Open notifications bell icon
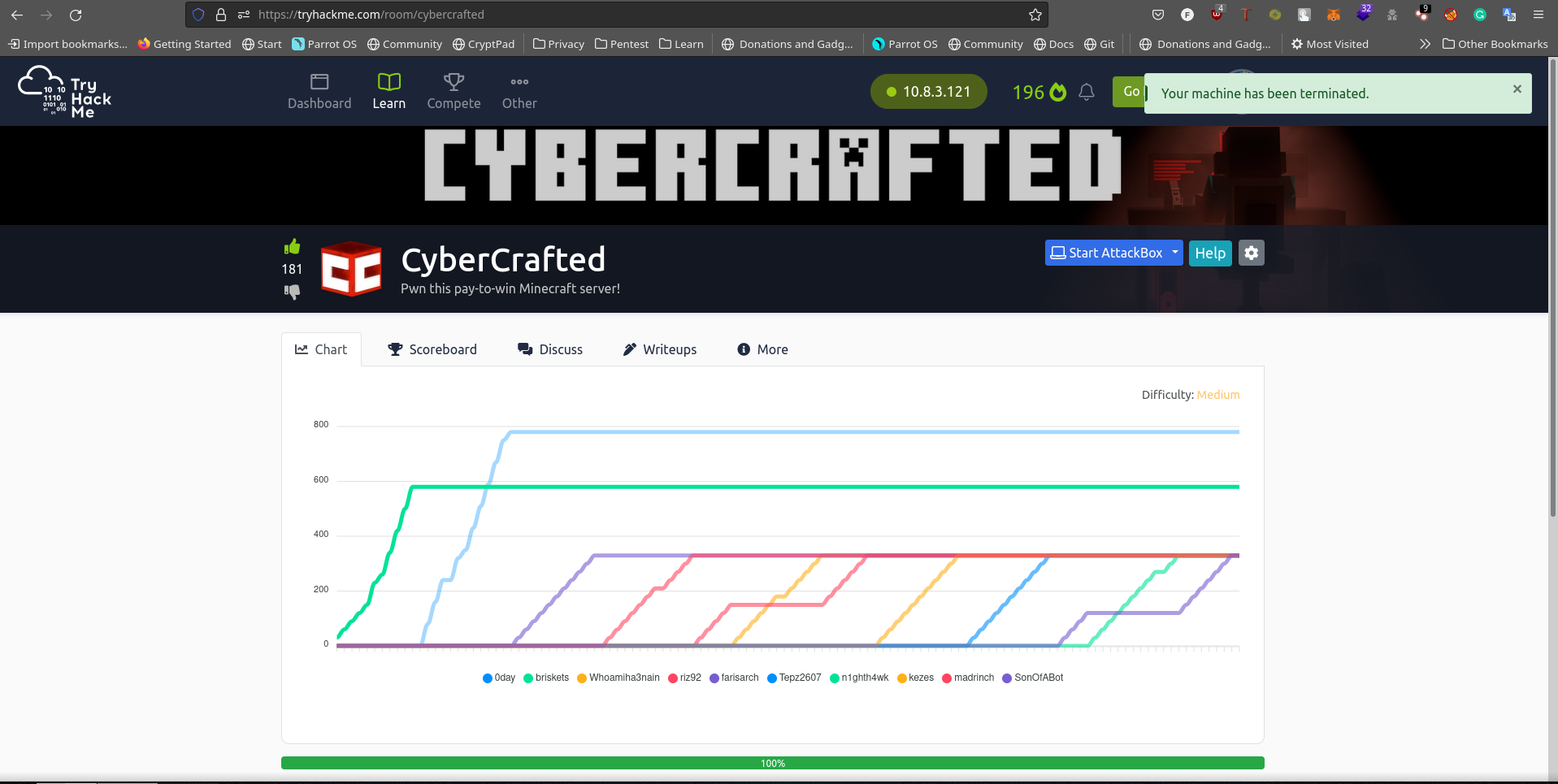Viewport: 1558px width, 784px height. tap(1087, 92)
